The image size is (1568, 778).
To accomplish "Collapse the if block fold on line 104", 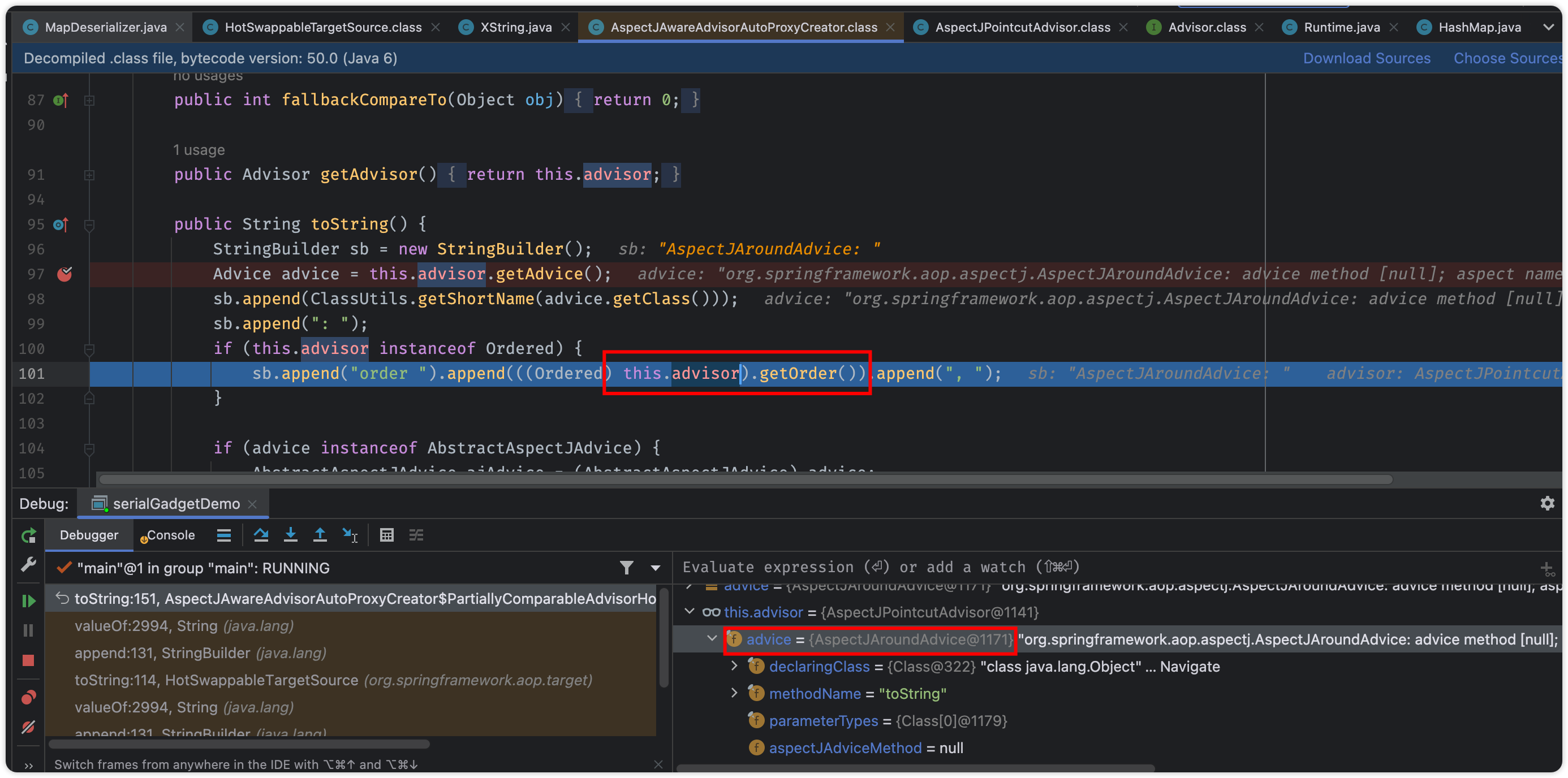I will (89, 449).
